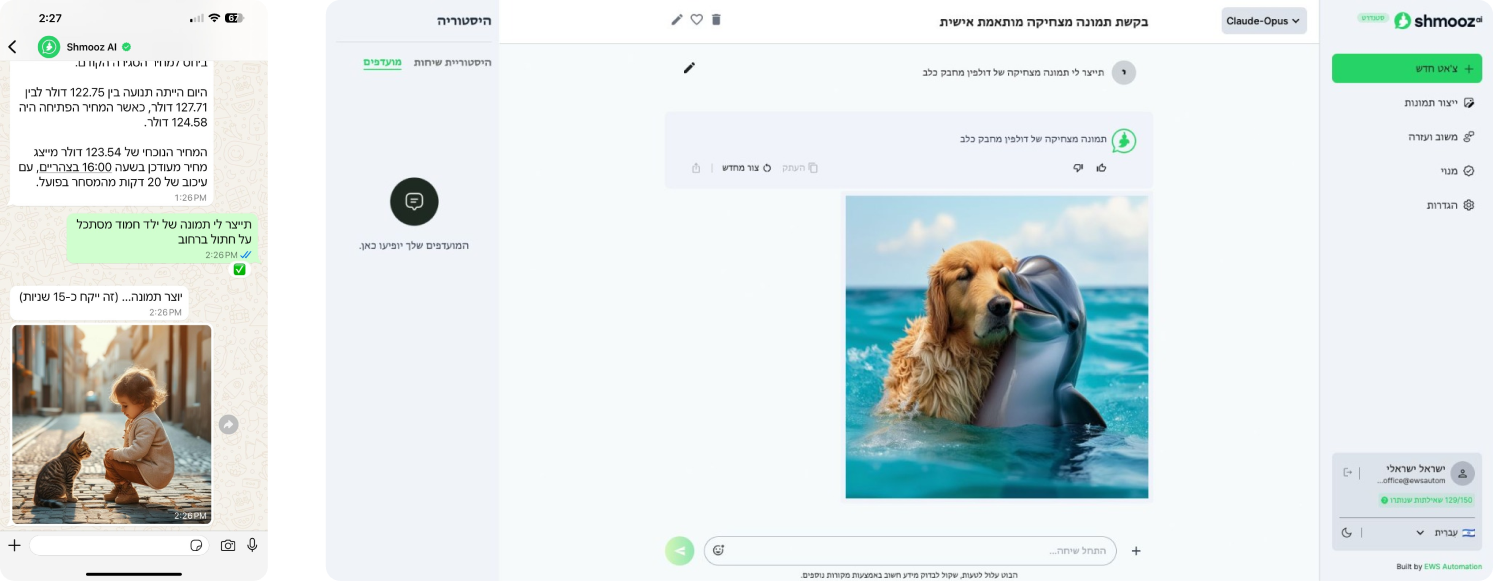1493x581 pixels.
Task: Open emoji picker in chat input
Action: click(x=718, y=550)
